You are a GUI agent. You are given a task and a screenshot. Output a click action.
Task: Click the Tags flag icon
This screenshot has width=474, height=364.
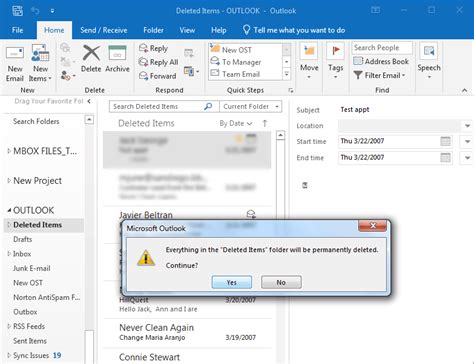(x=335, y=52)
